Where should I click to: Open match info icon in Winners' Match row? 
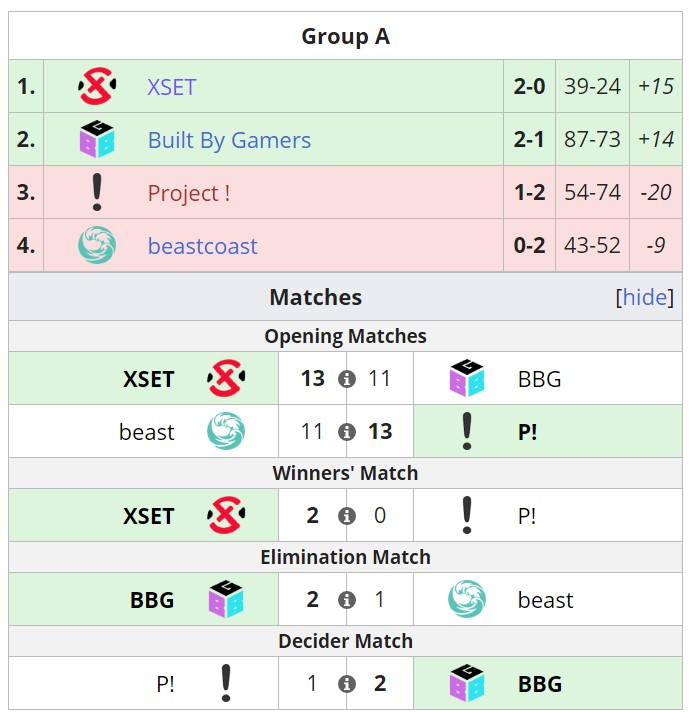tap(347, 516)
